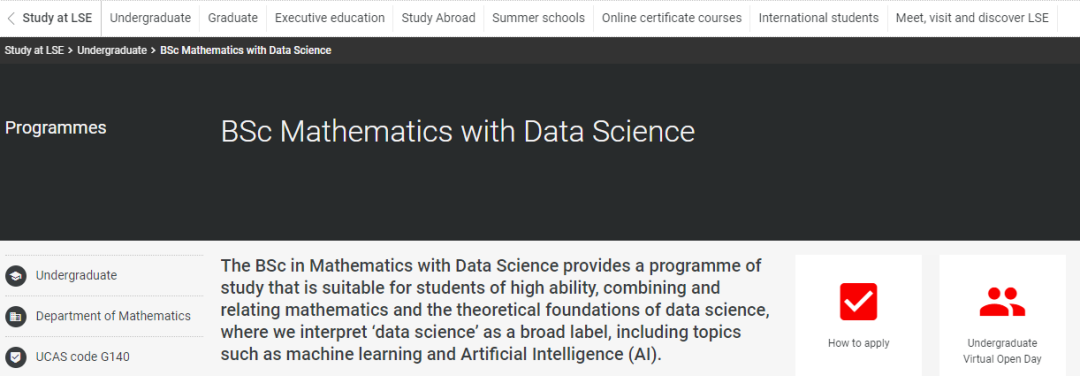Click the back chevron beside Study at LSE
Image resolution: width=1080 pixels, height=376 pixels.
(10, 18)
